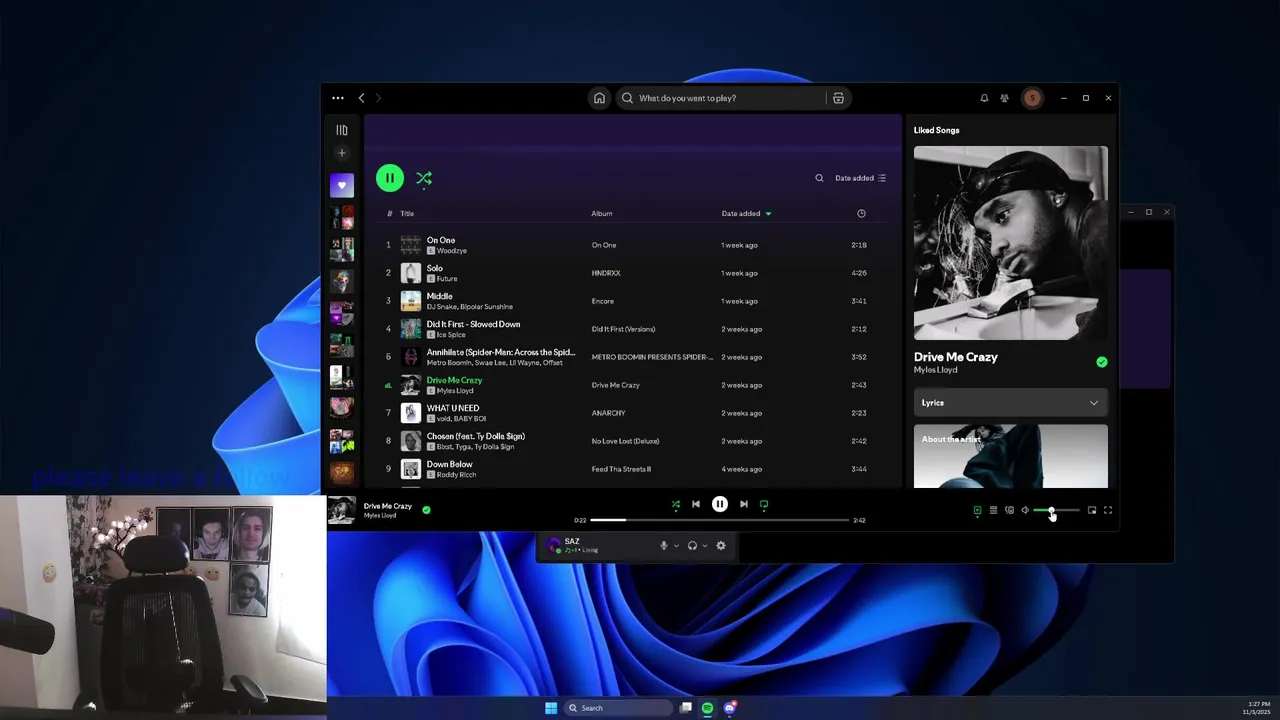
Task: Go back with the left arrow
Action: [x=362, y=98]
